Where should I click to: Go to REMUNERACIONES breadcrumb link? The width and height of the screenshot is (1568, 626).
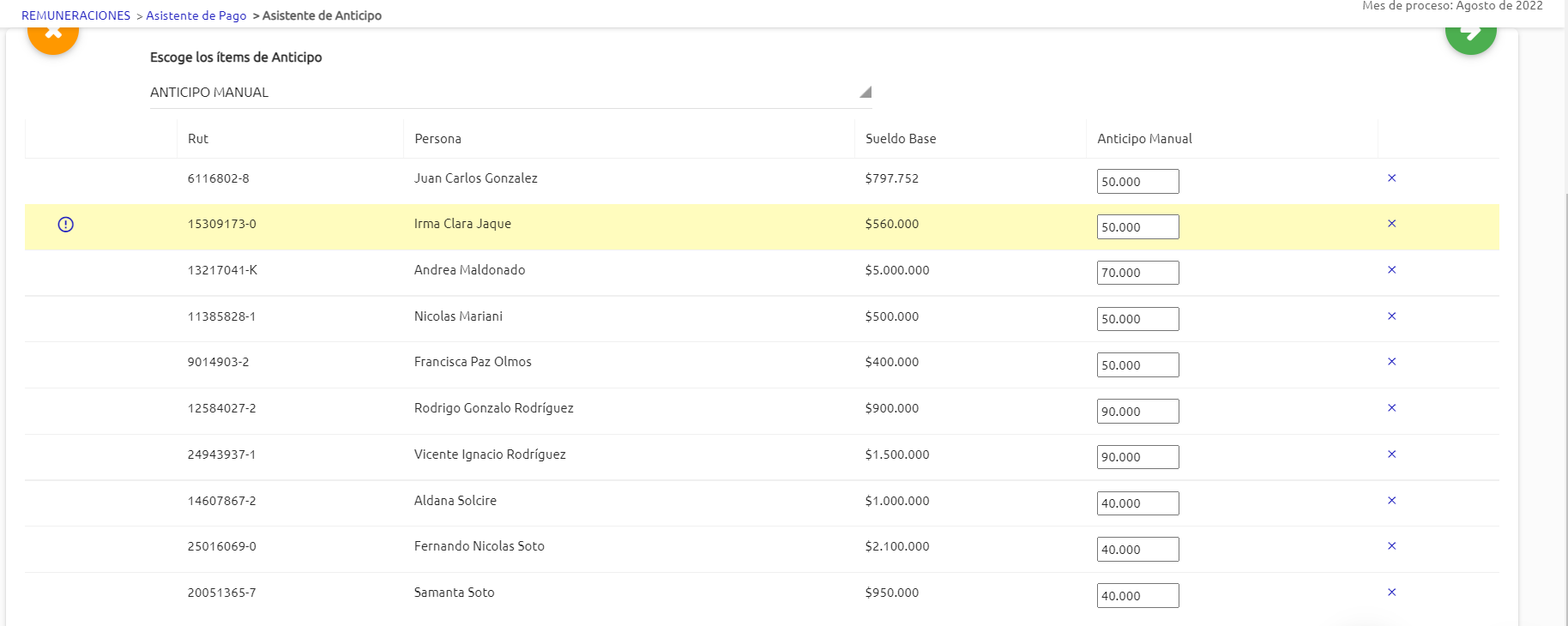75,15
